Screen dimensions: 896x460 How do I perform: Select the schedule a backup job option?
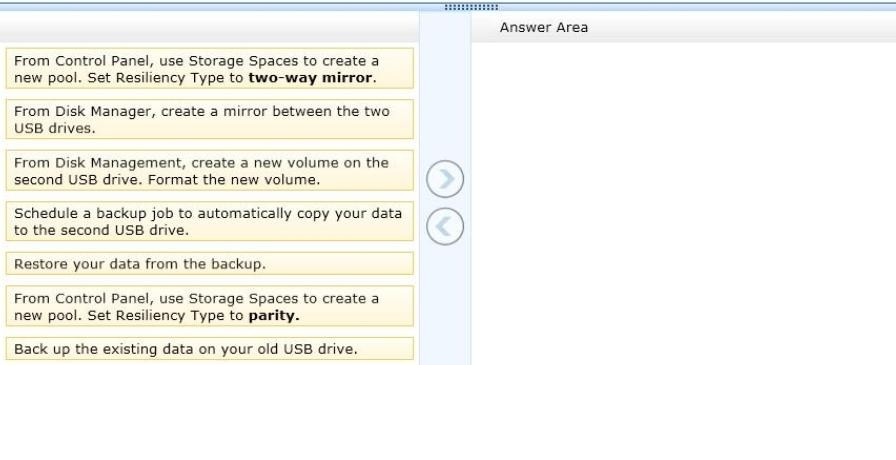[x=210, y=221]
